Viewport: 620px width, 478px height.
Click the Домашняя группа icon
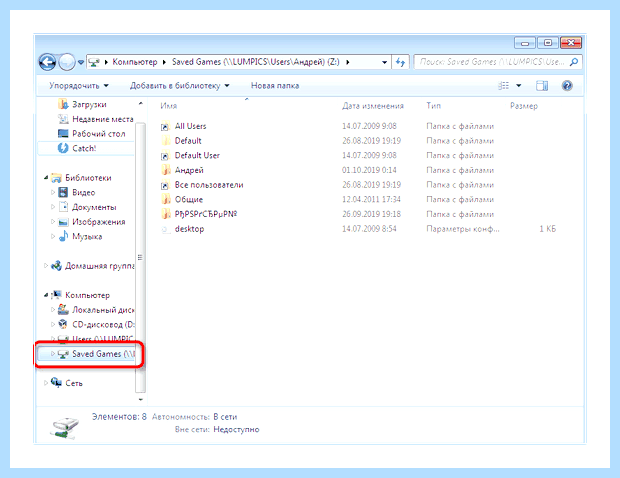57,266
